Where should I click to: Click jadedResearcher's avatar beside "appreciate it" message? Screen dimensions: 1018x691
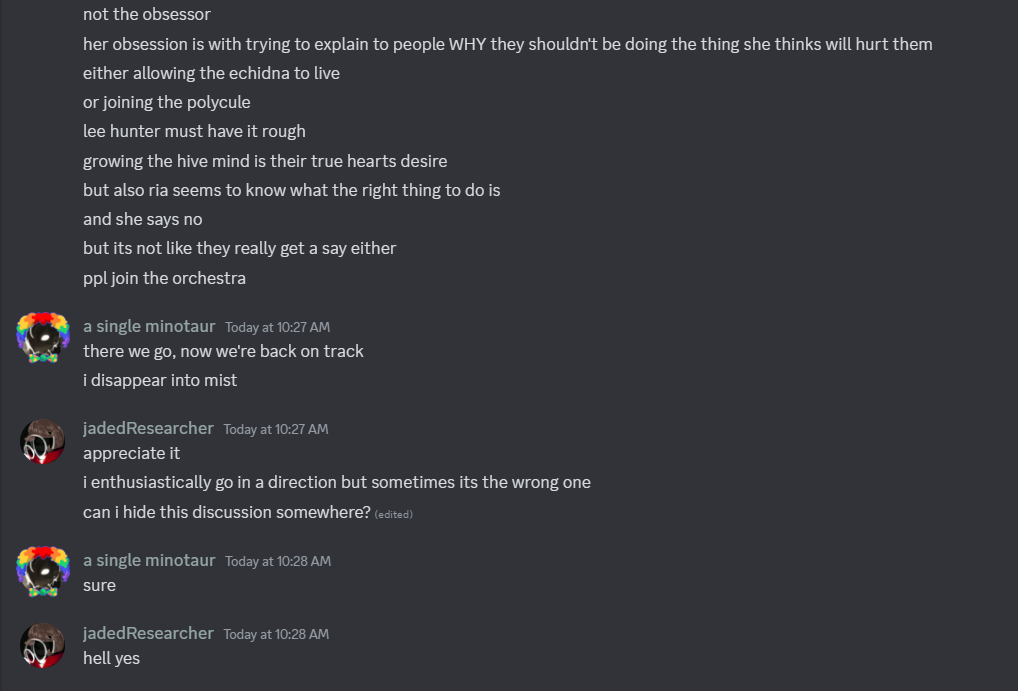coord(42,440)
